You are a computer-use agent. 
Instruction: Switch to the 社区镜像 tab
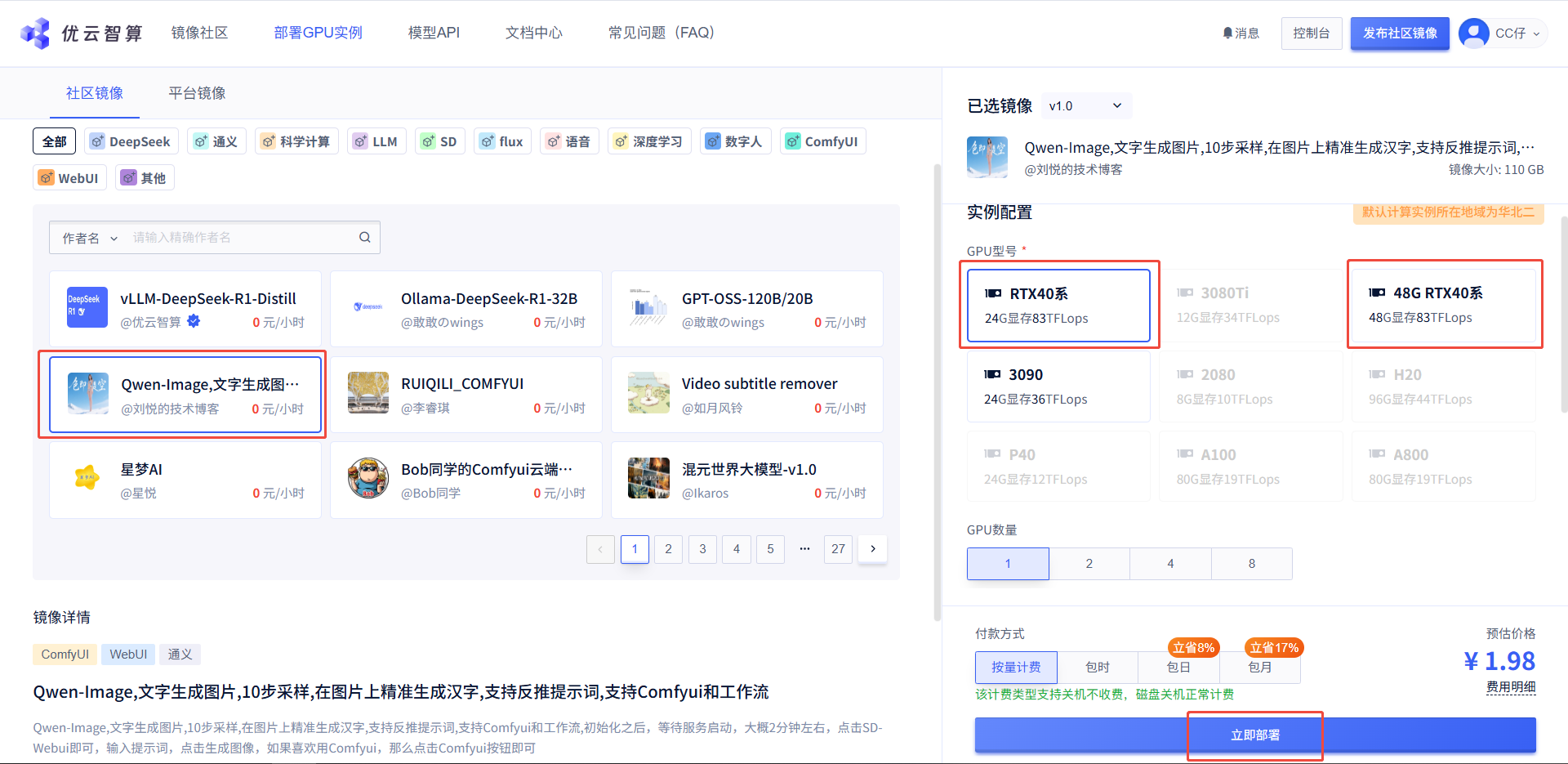coord(95,93)
